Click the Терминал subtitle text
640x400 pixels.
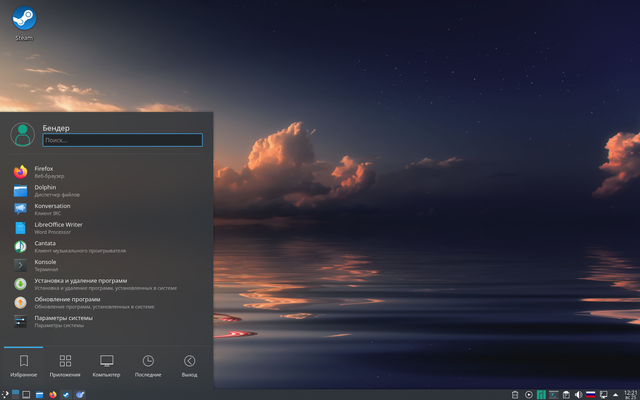coord(46,269)
